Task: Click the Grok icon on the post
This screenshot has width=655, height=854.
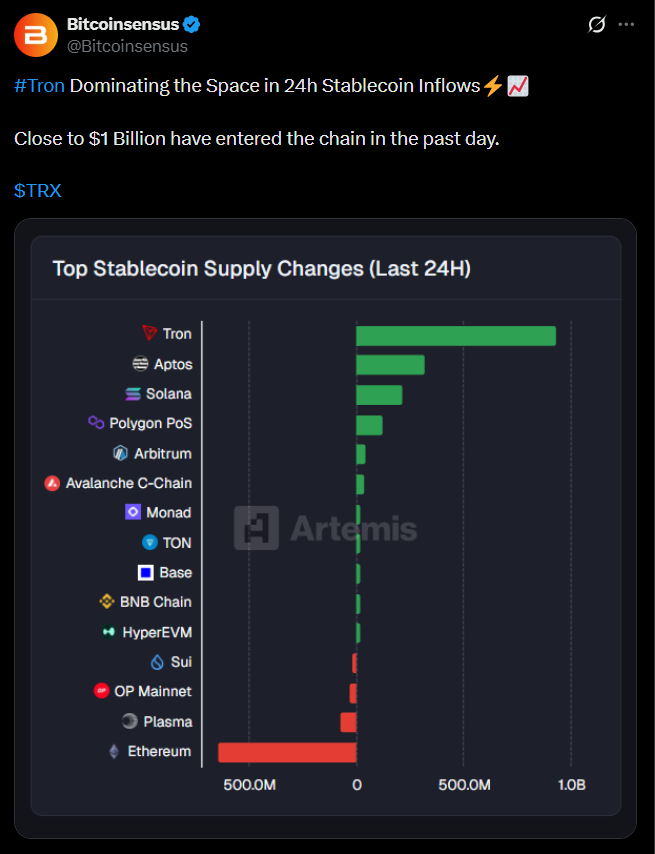Action: [597, 24]
